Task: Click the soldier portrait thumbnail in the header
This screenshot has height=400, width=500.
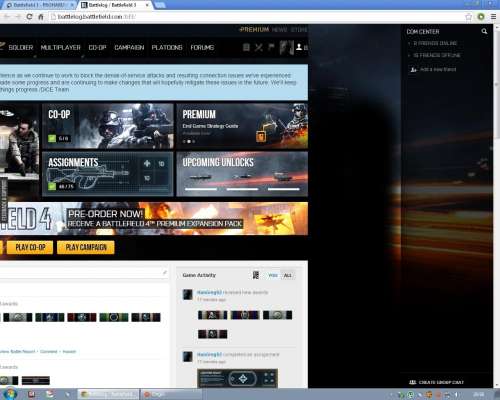Action: [287, 47]
